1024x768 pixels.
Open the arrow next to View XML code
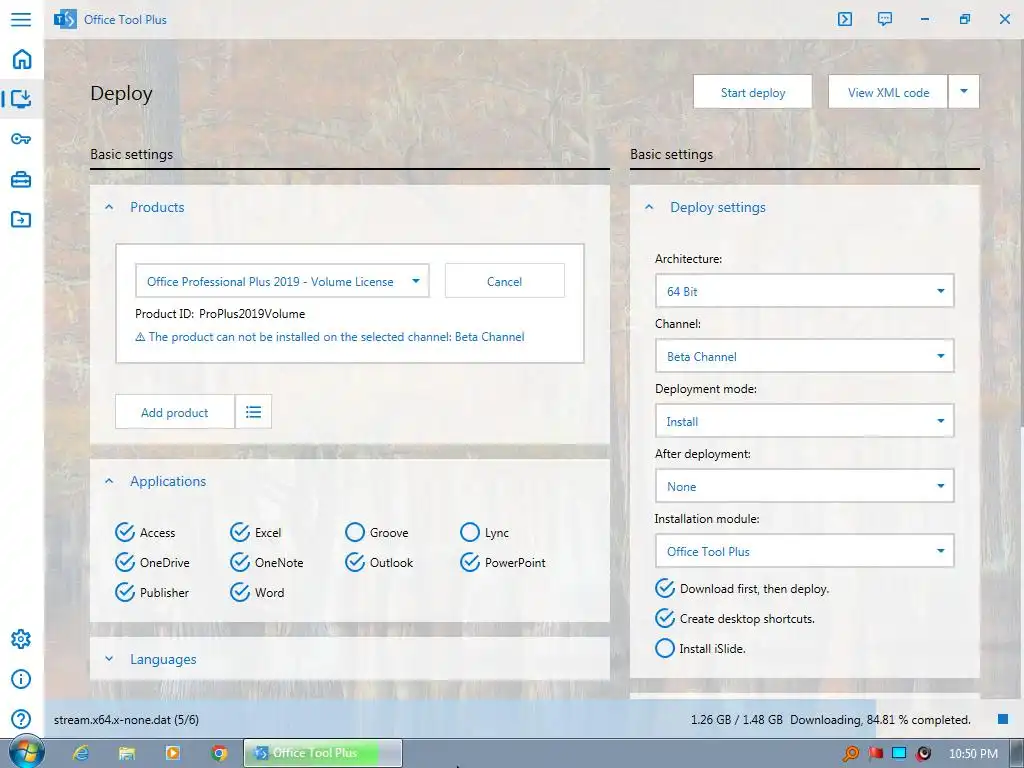(963, 92)
